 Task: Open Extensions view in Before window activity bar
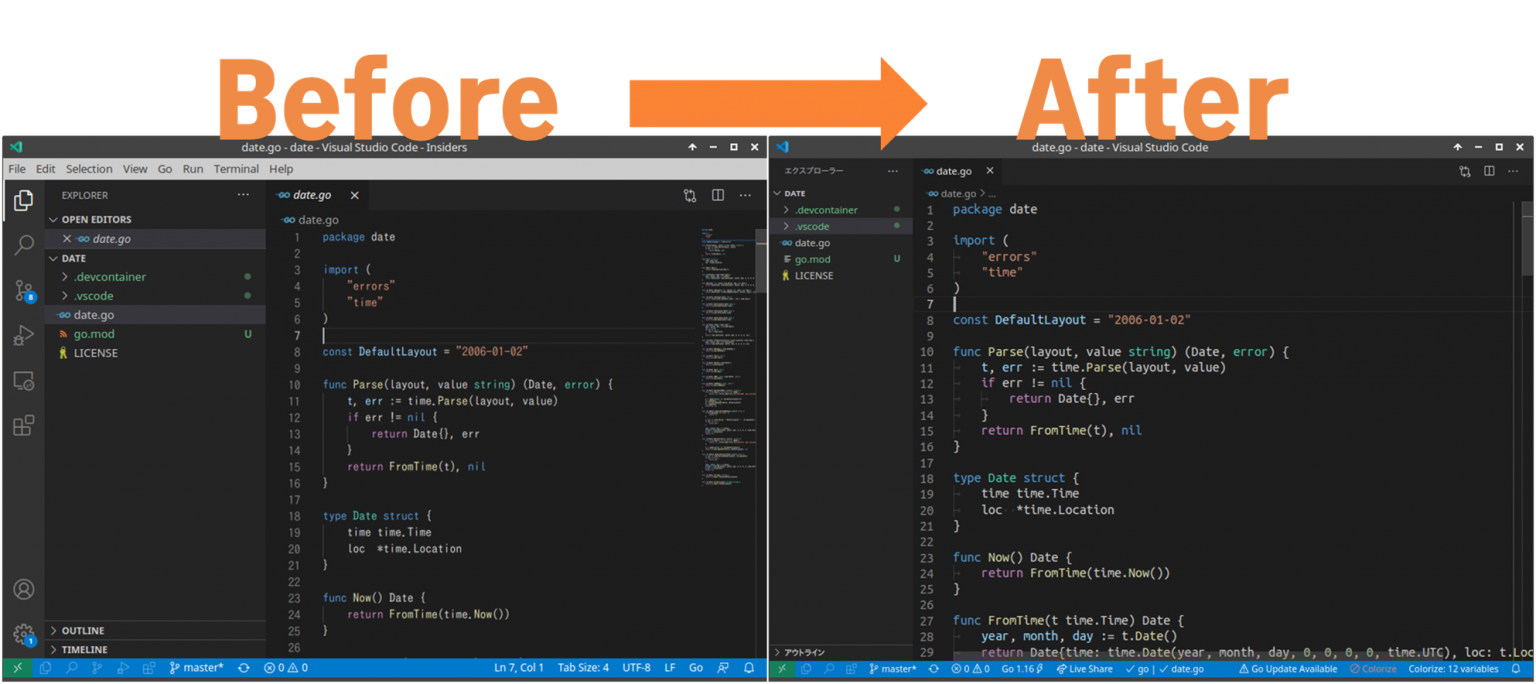23,426
